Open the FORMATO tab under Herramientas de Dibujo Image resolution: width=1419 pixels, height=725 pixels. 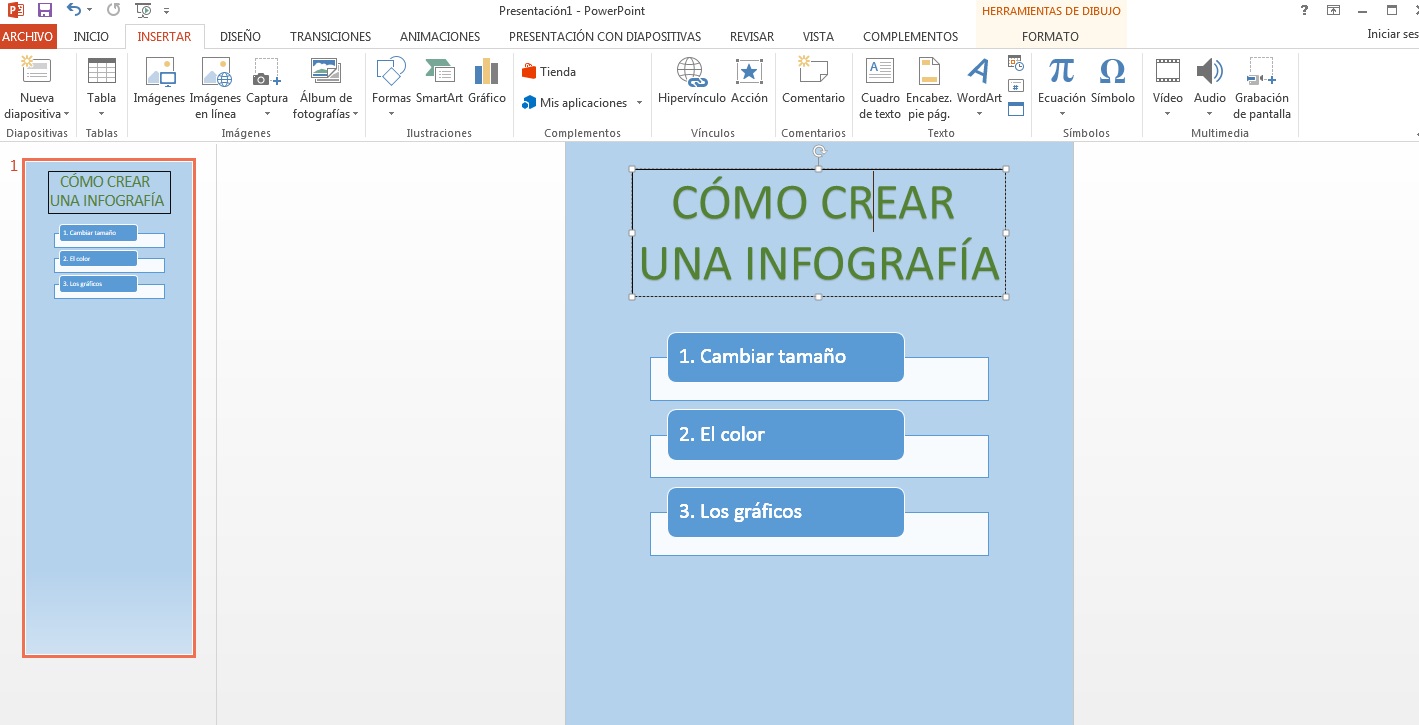click(x=1050, y=36)
